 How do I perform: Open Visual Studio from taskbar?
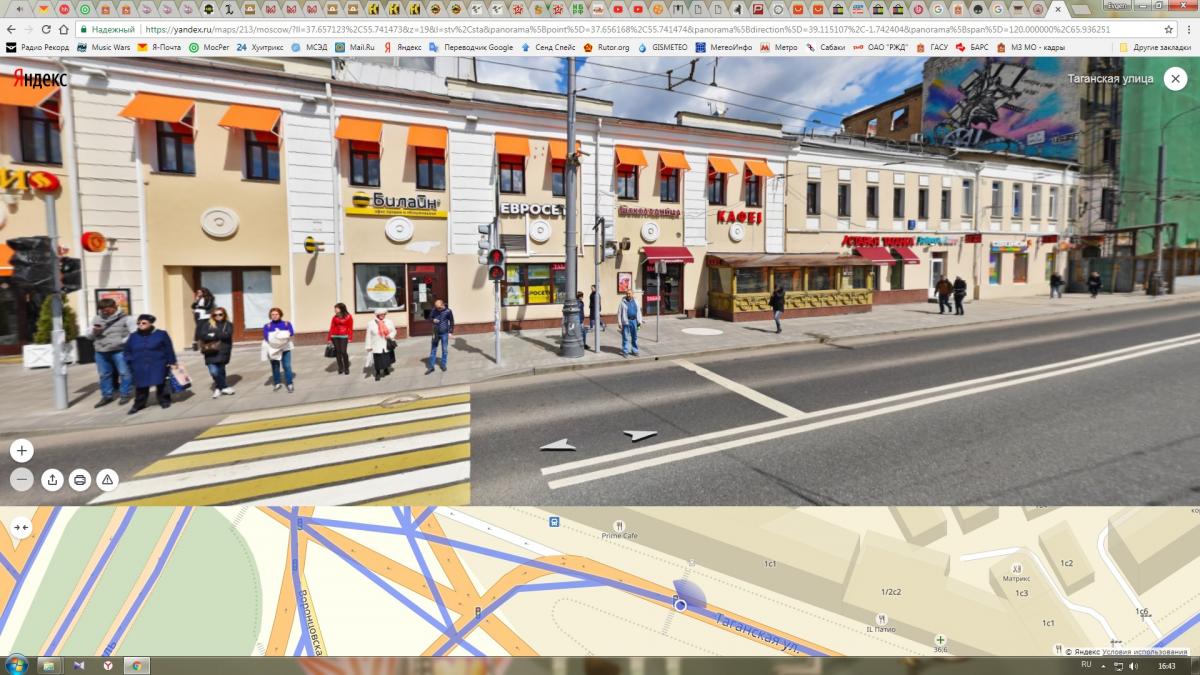point(79,665)
